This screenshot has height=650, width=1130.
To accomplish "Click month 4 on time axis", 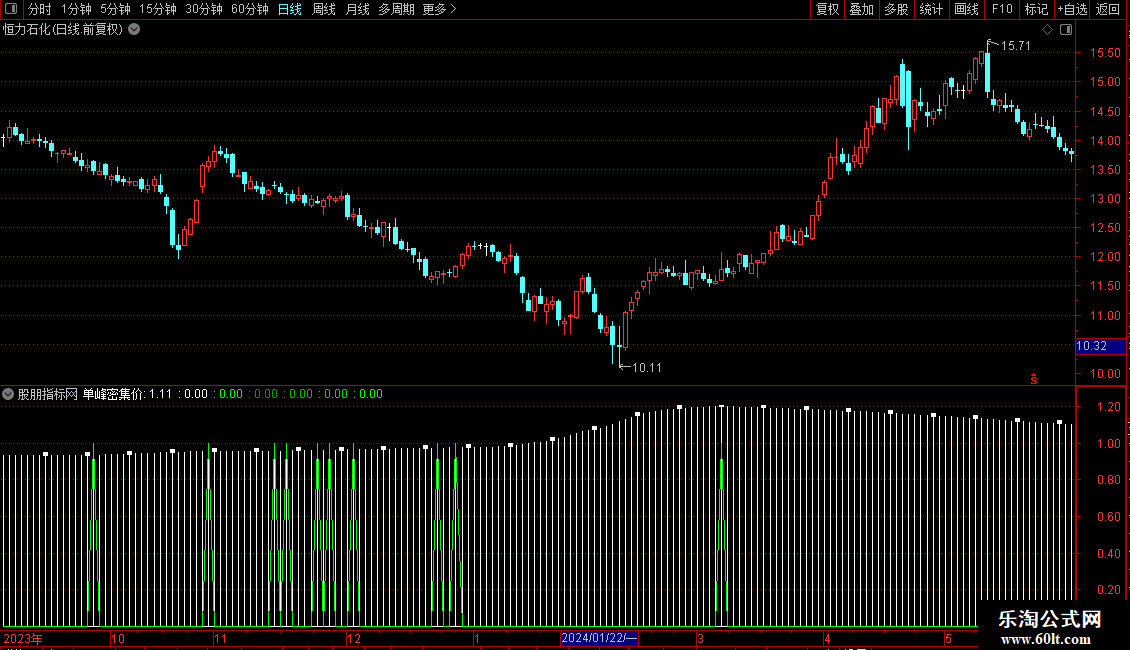I will (x=827, y=638).
